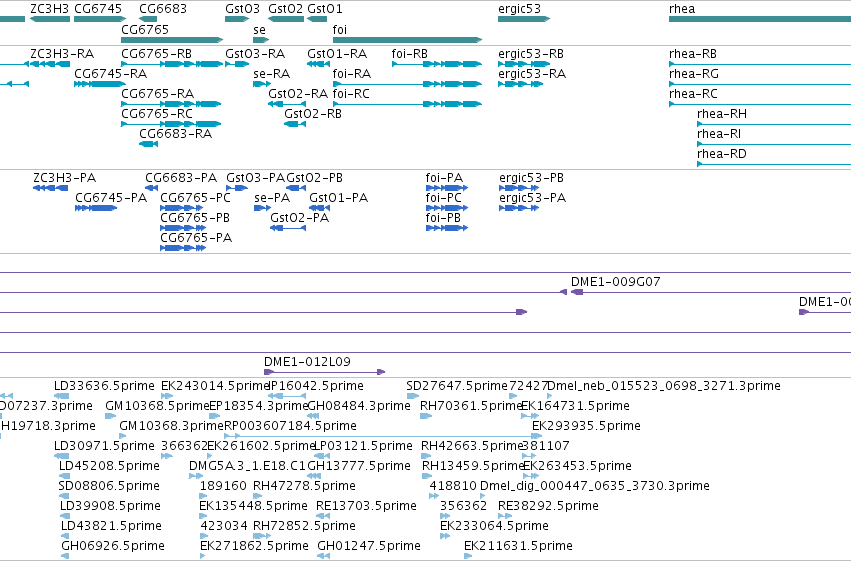Select protein GstO2-PB
The image size is (851, 561).
[314, 178]
